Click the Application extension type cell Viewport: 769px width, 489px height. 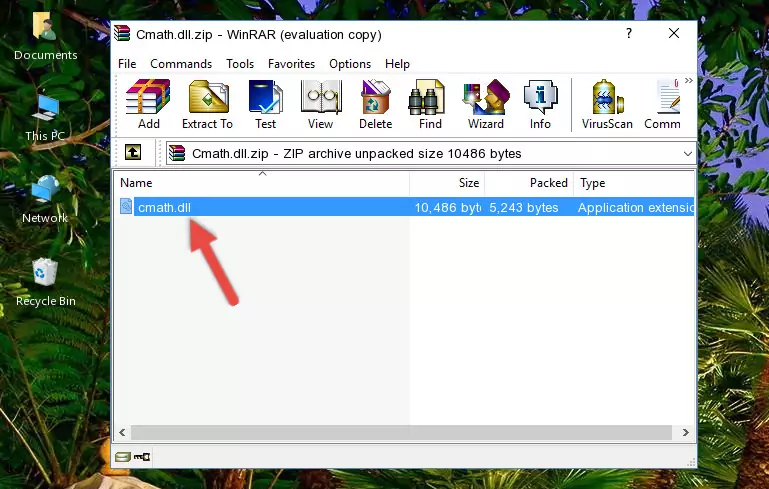(x=636, y=207)
